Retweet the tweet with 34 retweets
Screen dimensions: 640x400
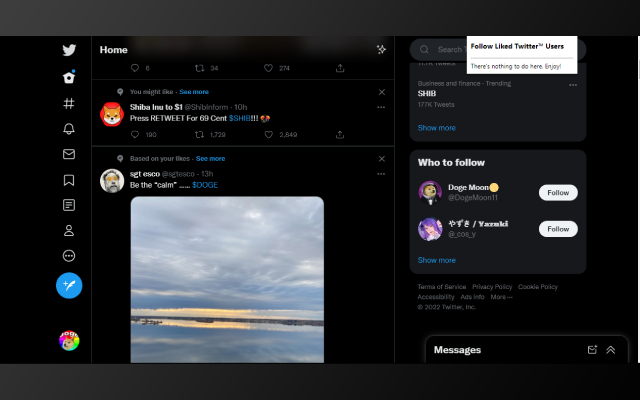pos(199,68)
